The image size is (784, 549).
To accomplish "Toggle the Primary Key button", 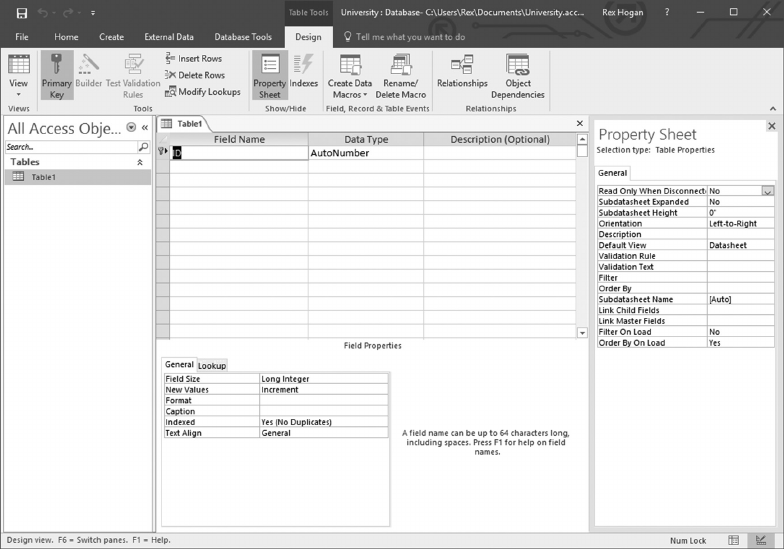I will [56, 75].
